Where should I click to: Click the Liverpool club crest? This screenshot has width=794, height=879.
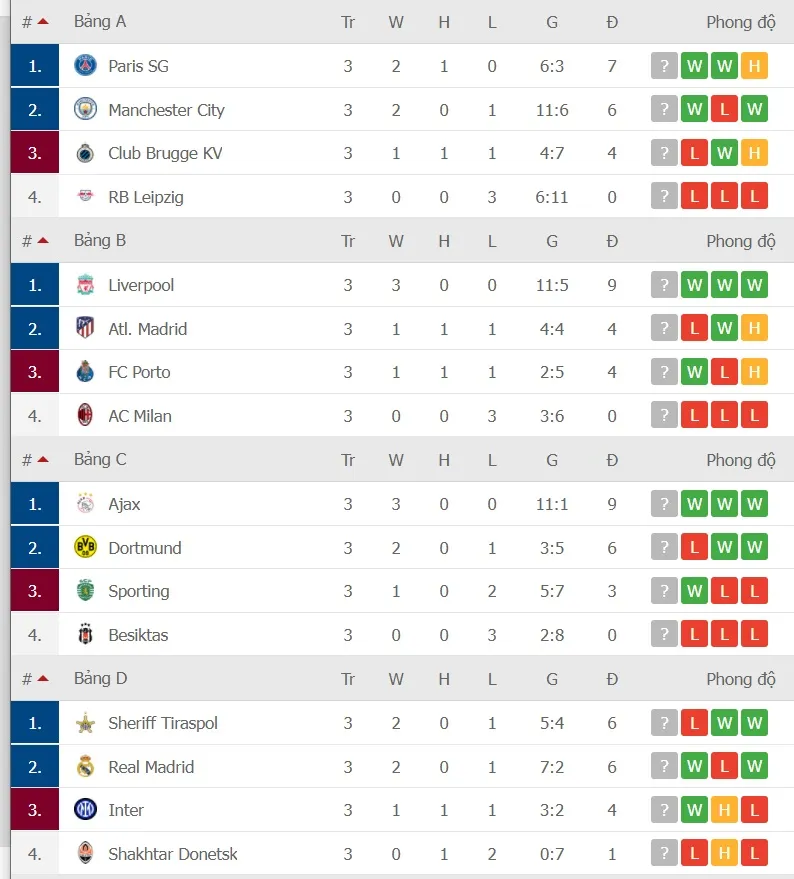coord(85,285)
